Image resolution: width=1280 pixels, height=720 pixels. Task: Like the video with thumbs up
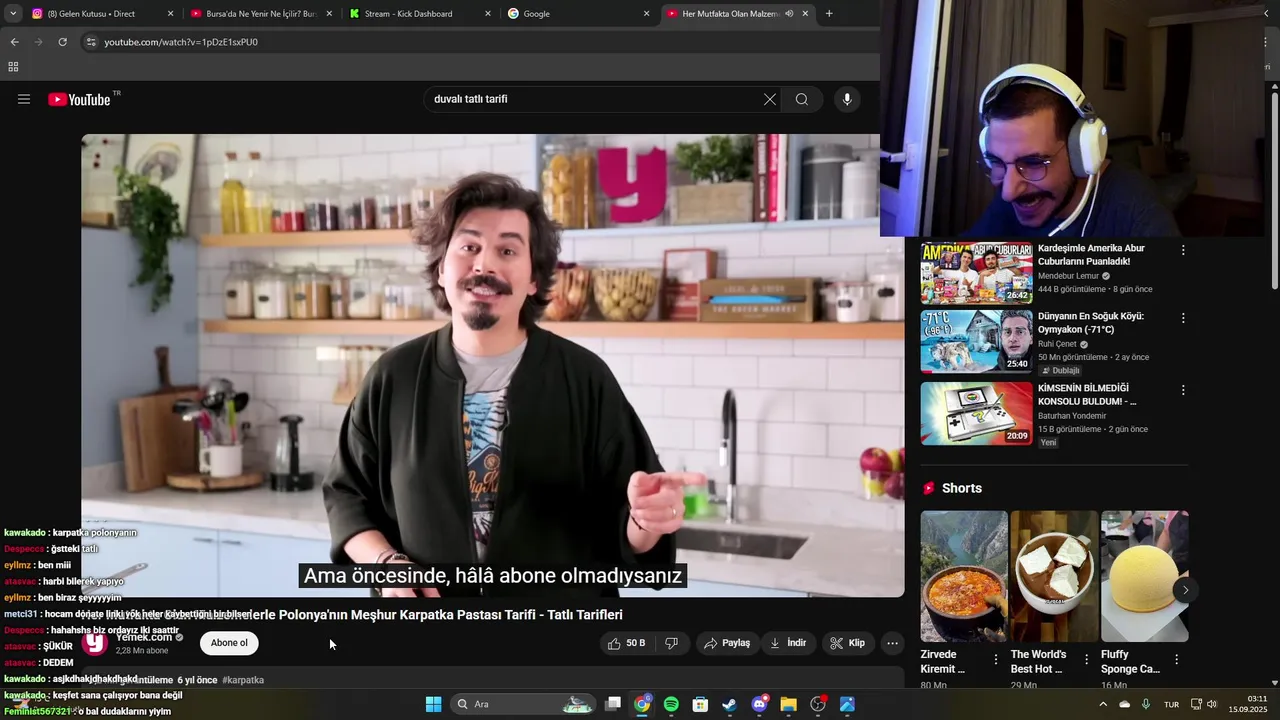tap(627, 643)
